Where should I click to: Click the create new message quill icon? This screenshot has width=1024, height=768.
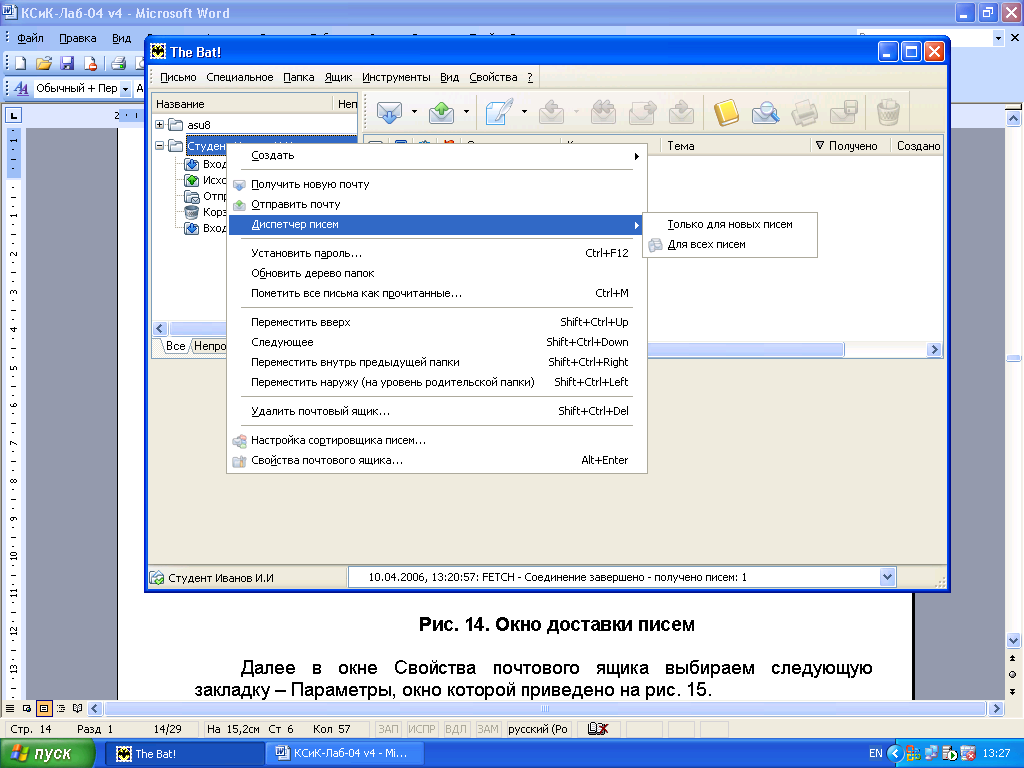(499, 112)
